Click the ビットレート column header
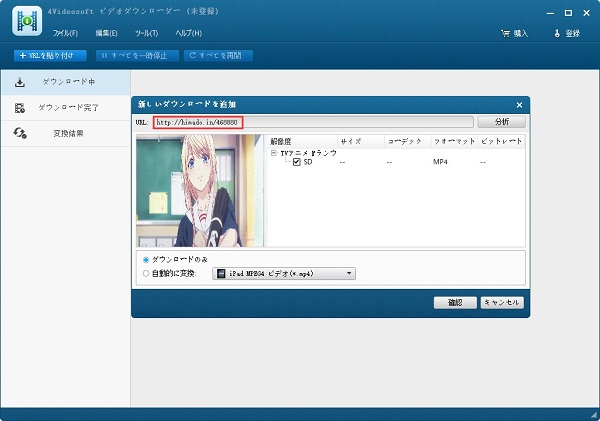This screenshot has height=421, width=600. [501, 142]
